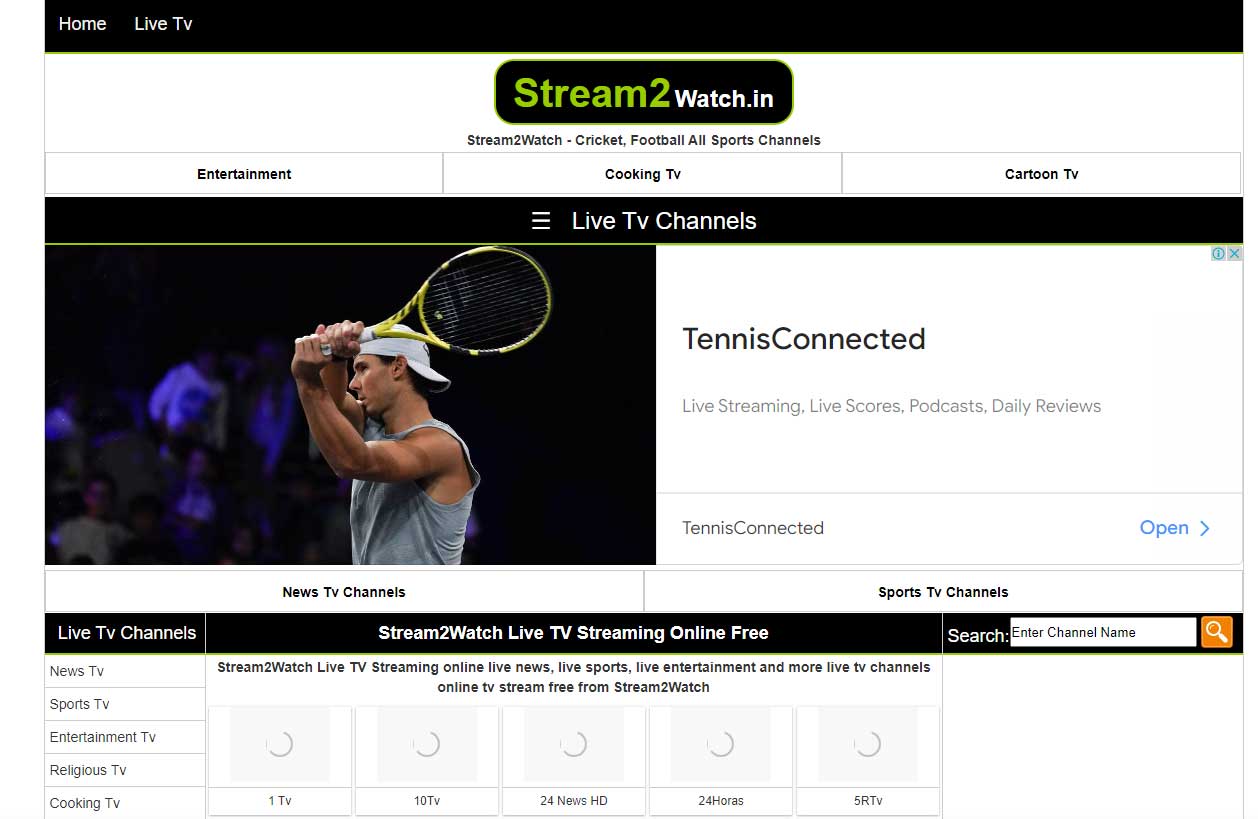Open the 24 News HD channel thumbnail

pos(574,744)
